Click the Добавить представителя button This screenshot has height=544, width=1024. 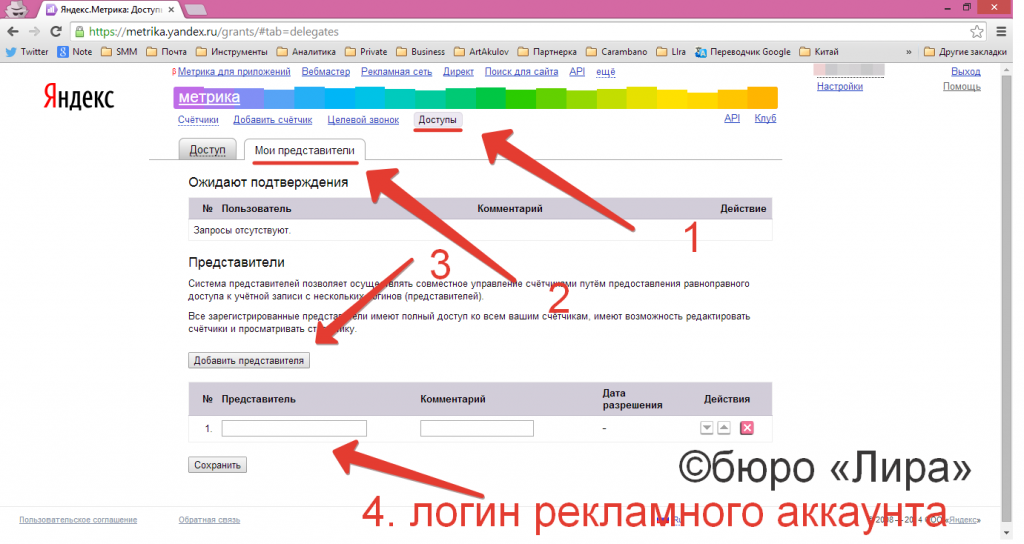coord(249,360)
